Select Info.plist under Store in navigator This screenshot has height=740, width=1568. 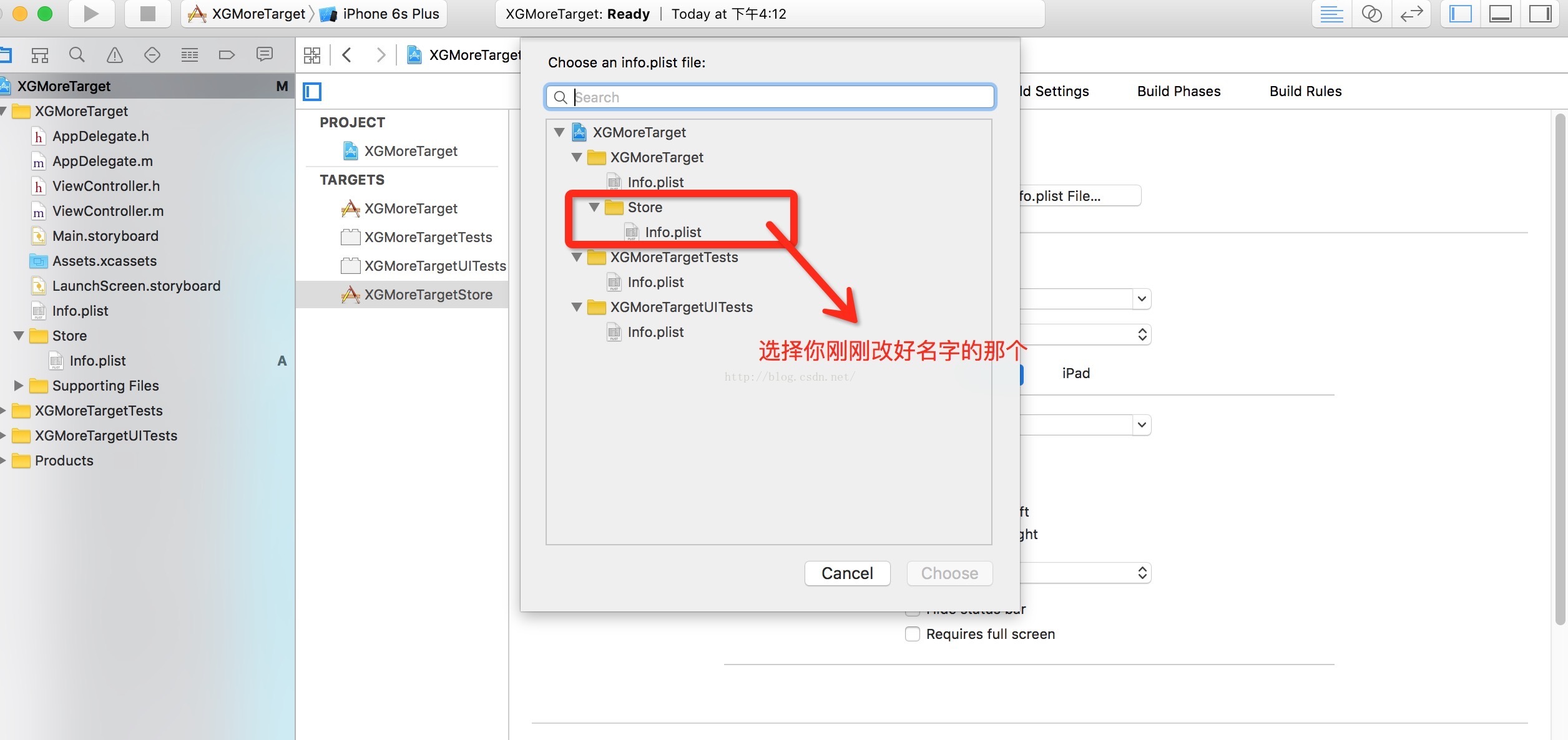[x=97, y=361]
